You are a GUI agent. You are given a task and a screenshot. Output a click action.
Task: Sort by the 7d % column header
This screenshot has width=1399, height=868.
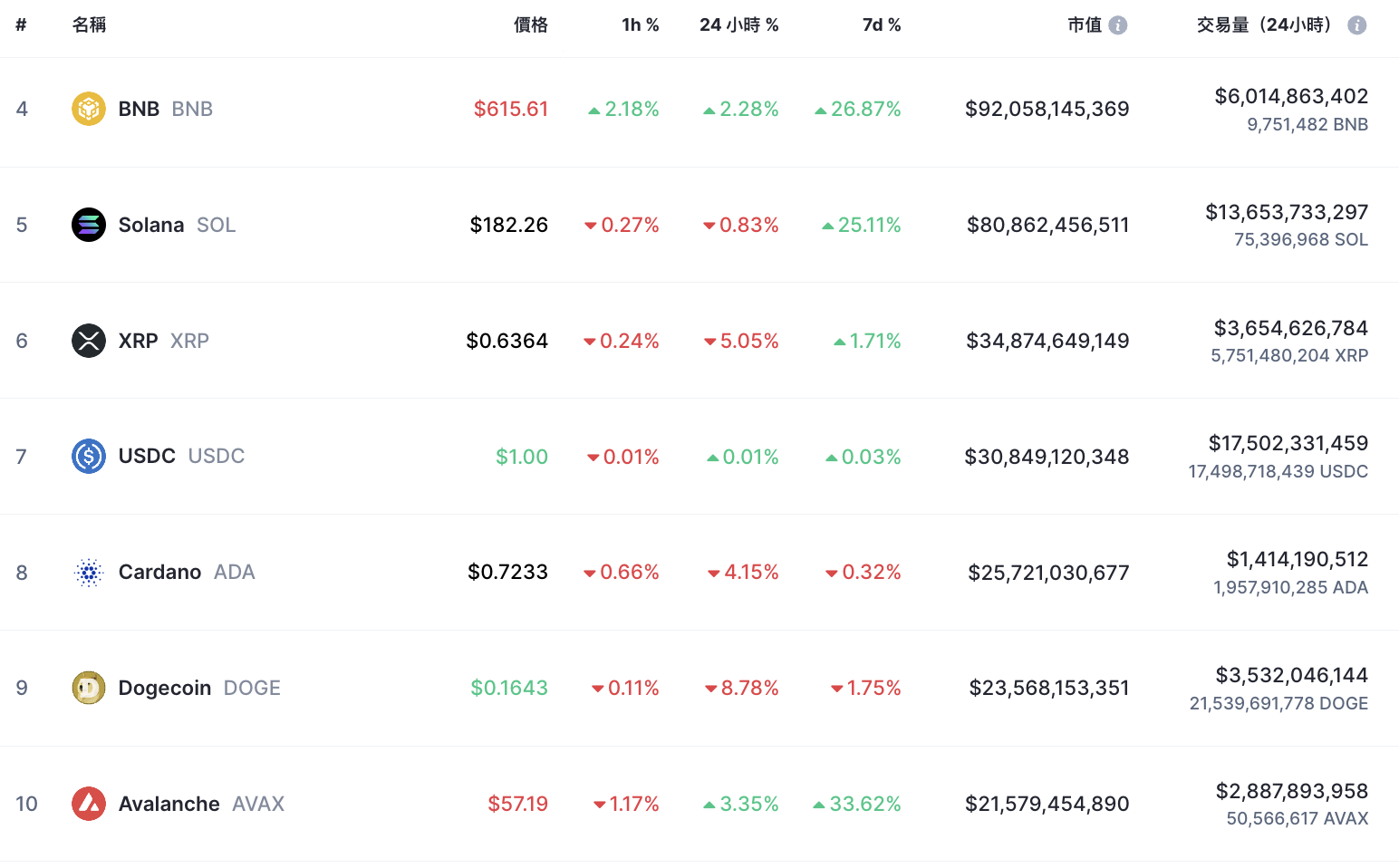[882, 25]
